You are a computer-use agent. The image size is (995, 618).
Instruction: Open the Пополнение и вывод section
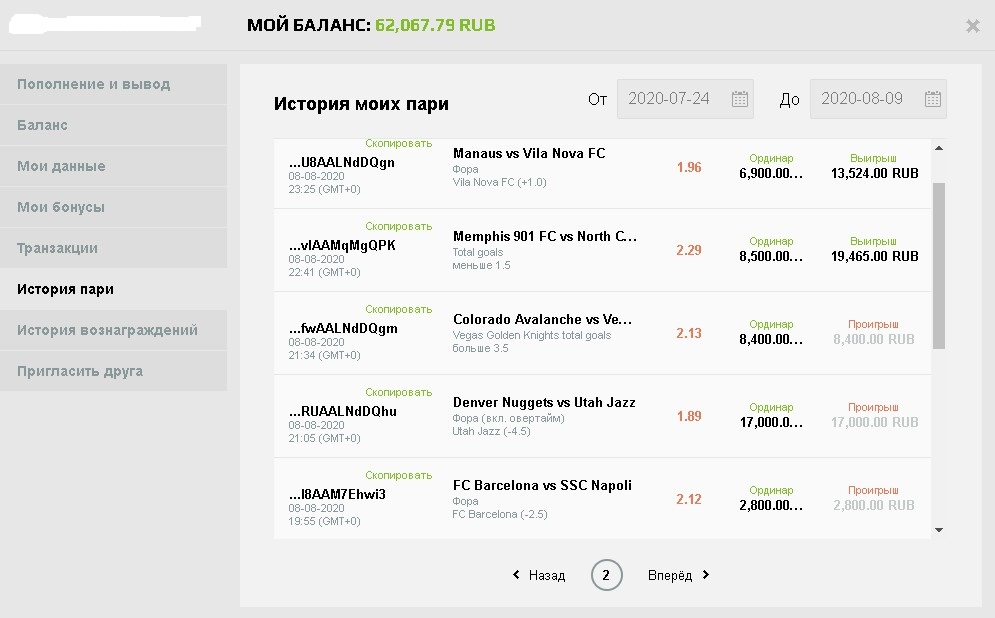[x=114, y=84]
